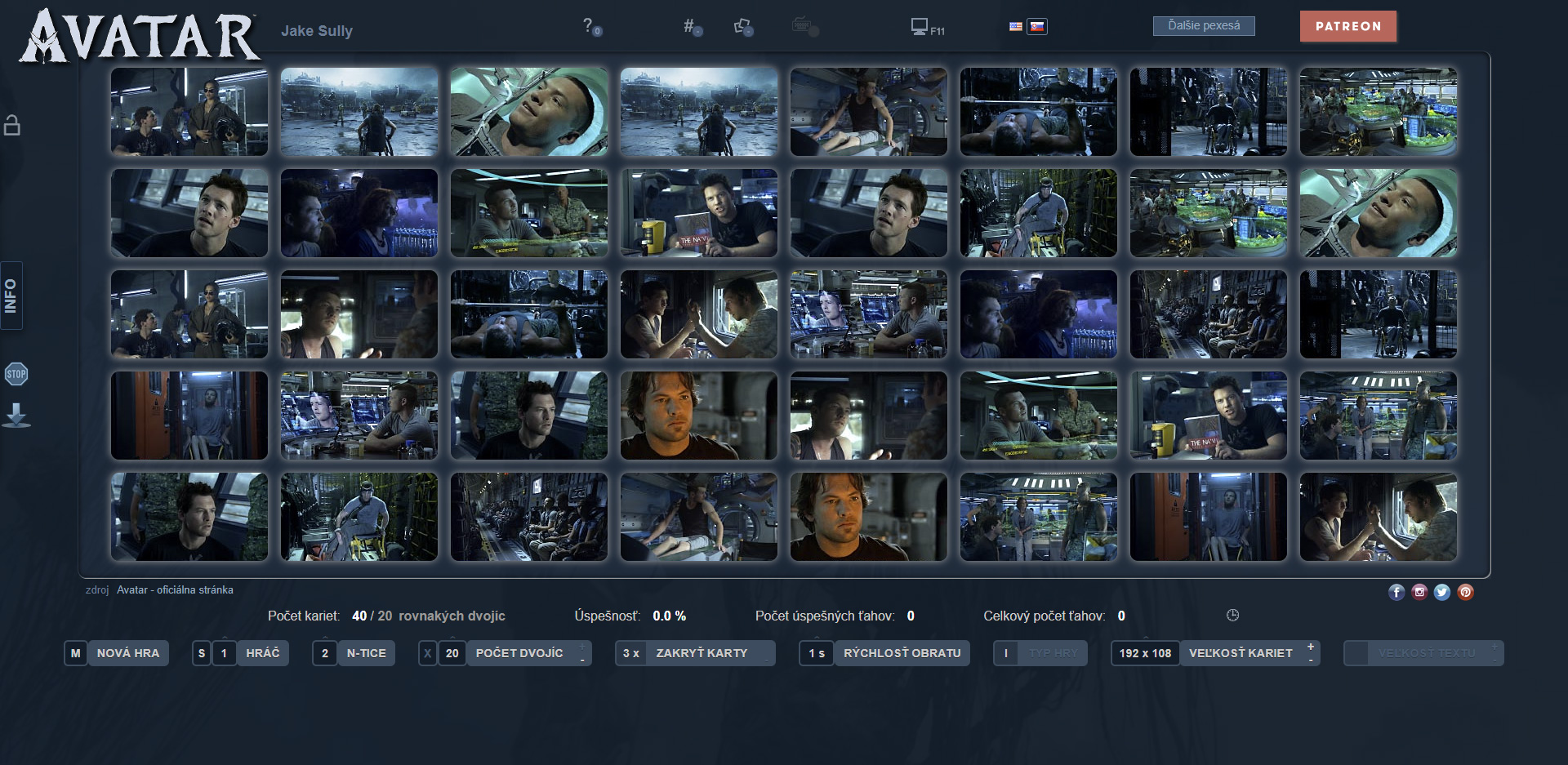Switch language with the US flag
This screenshot has height=765, width=1568.
pyautogui.click(x=1015, y=26)
